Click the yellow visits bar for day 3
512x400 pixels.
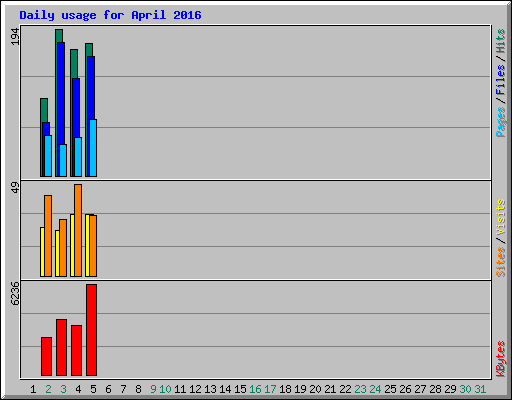tap(57, 253)
